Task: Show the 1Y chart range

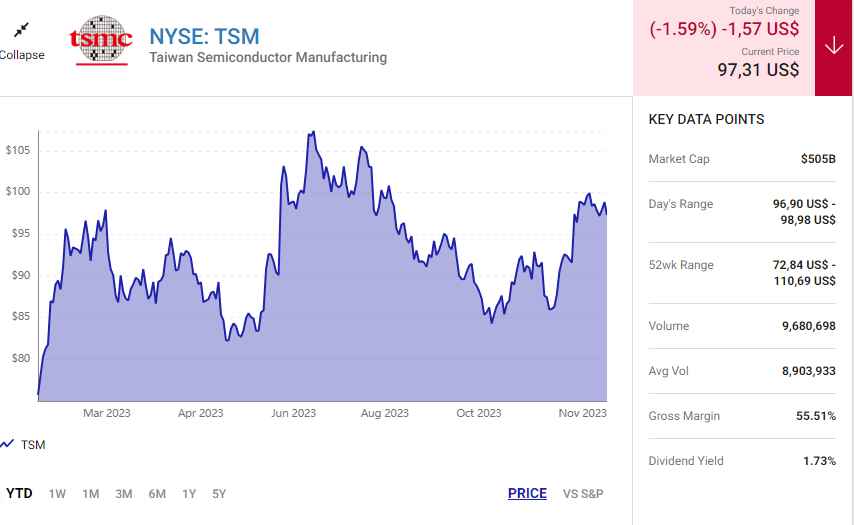Action: (x=189, y=493)
